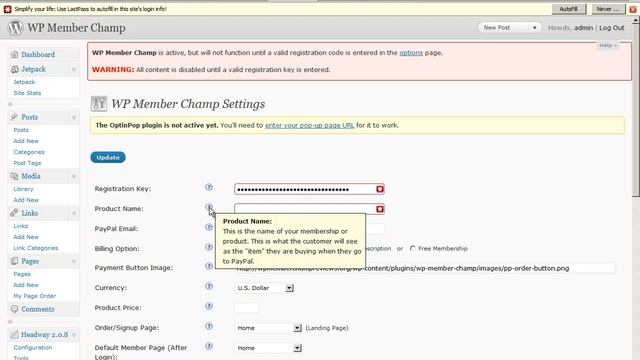This screenshot has height=360, width=640.
Task: Click the Dashboard house icon
Action: (15, 54)
